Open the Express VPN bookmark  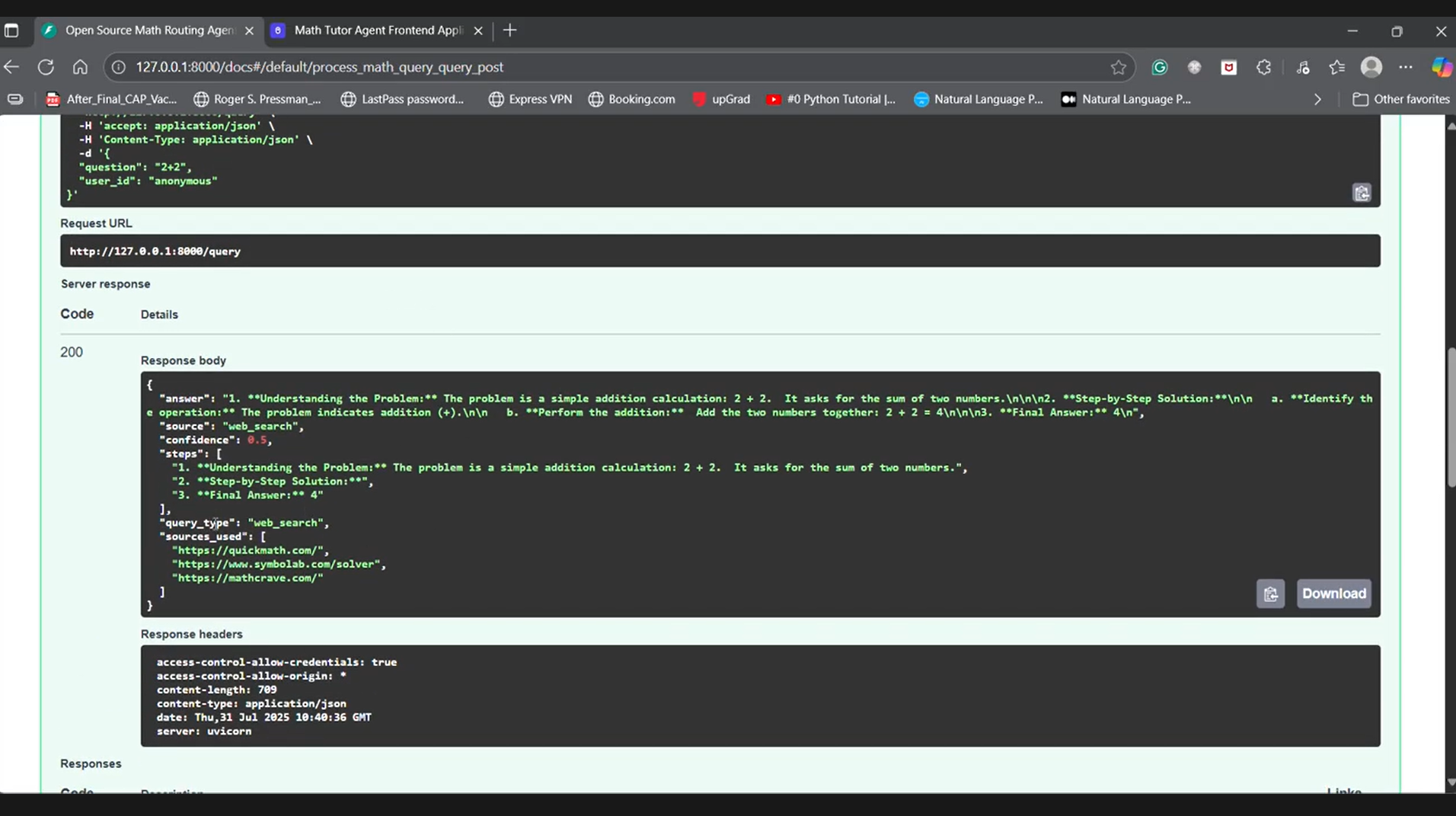click(x=530, y=99)
